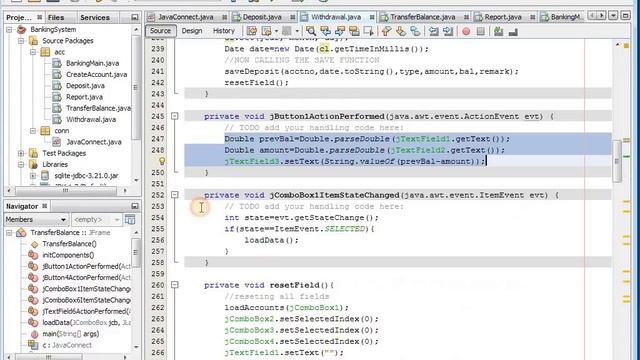Screen dimensions: 640x360
Task: Switch to the History view
Action: point(224,31)
